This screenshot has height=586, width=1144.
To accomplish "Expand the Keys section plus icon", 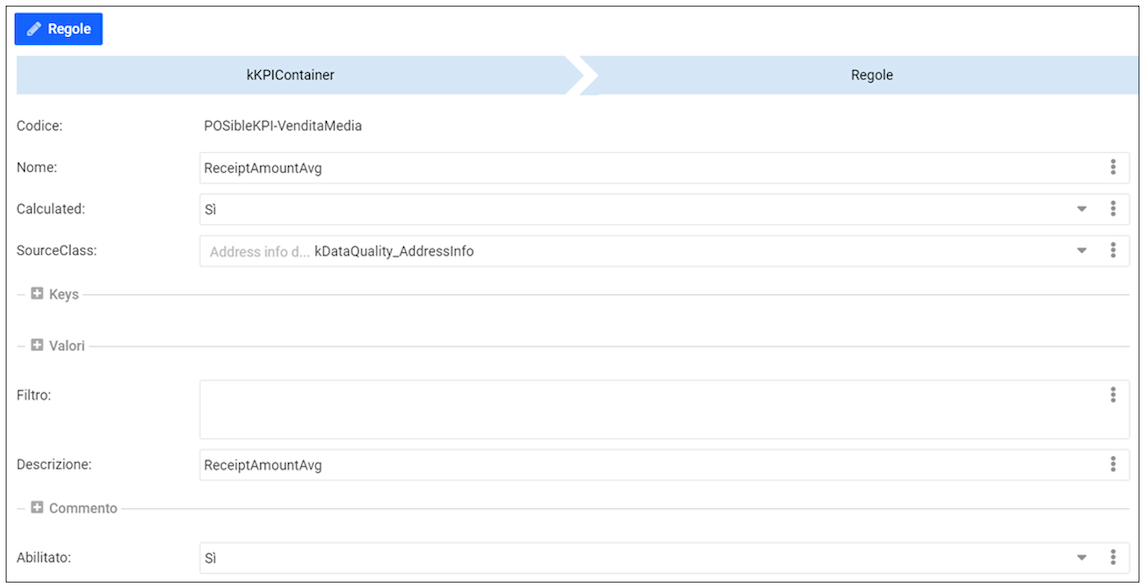I will point(37,294).
